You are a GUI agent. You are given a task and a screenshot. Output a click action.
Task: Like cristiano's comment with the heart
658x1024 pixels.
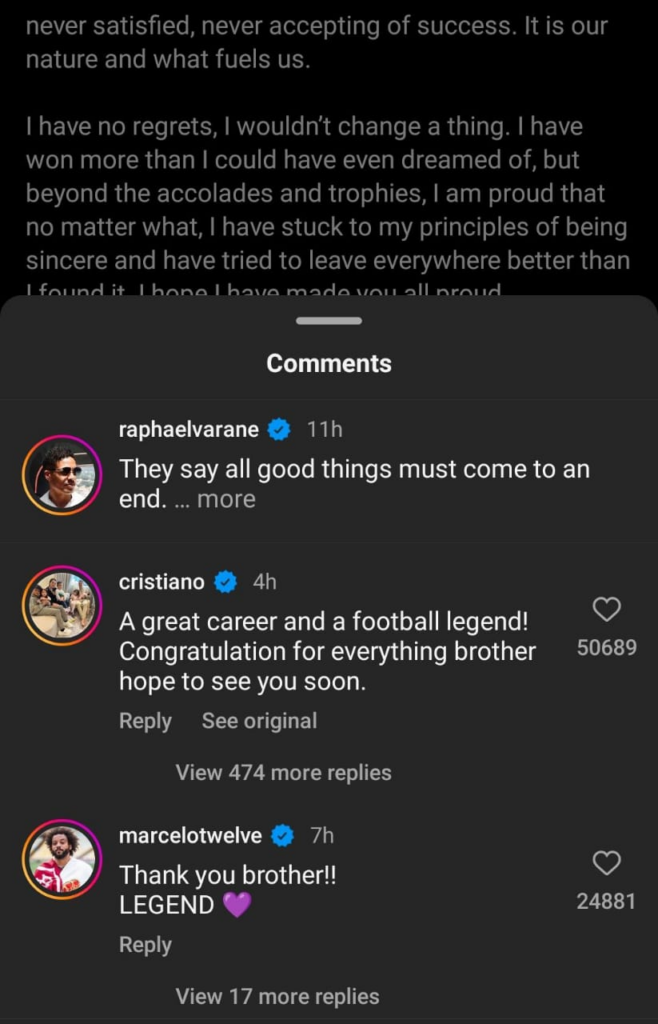[606, 609]
